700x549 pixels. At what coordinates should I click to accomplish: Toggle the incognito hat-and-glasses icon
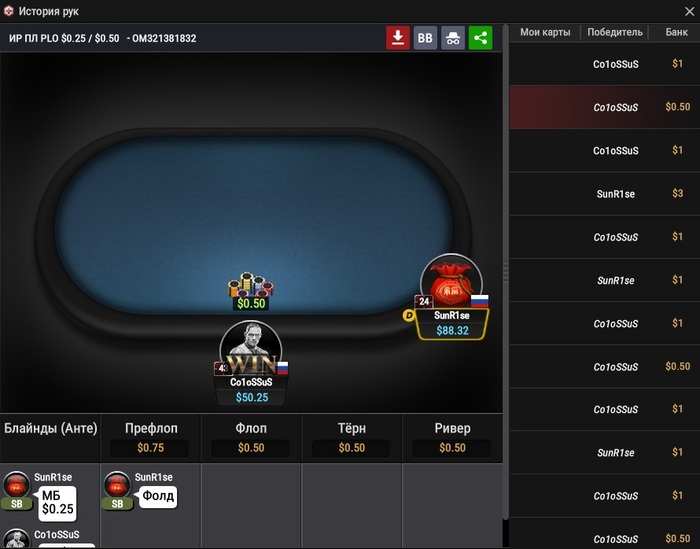tap(453, 38)
